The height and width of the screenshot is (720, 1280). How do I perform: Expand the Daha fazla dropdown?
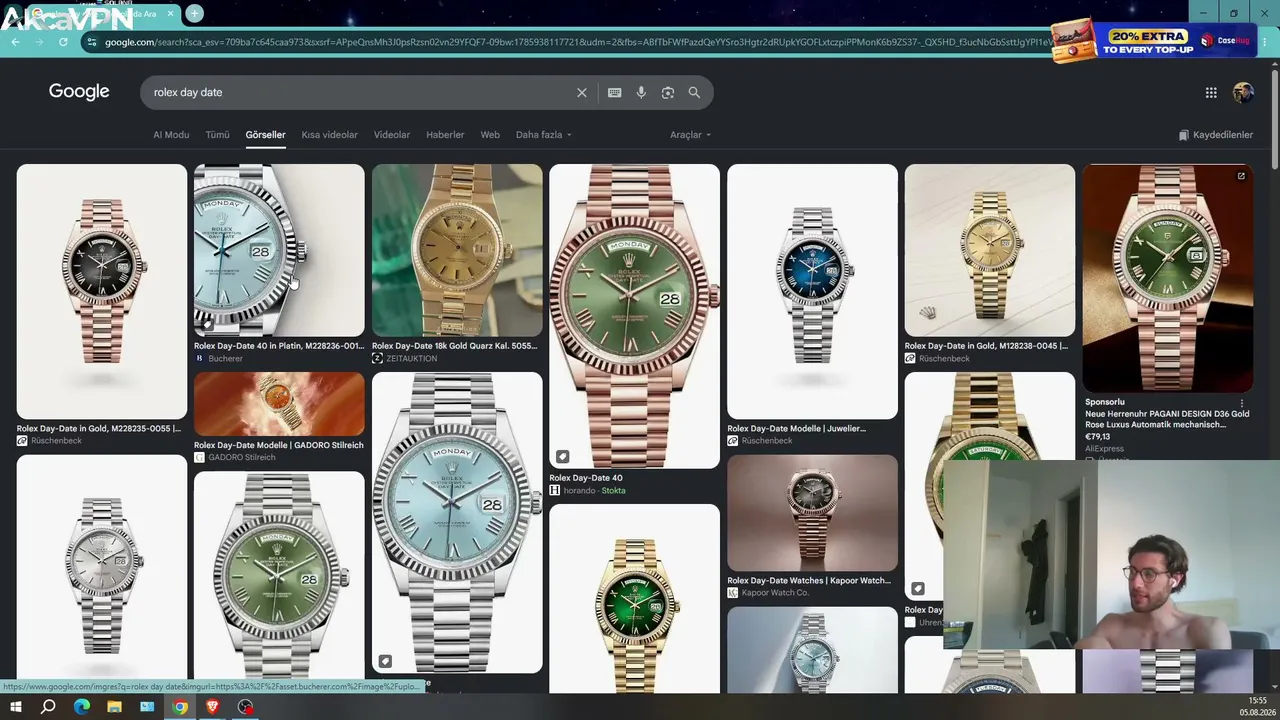(544, 135)
